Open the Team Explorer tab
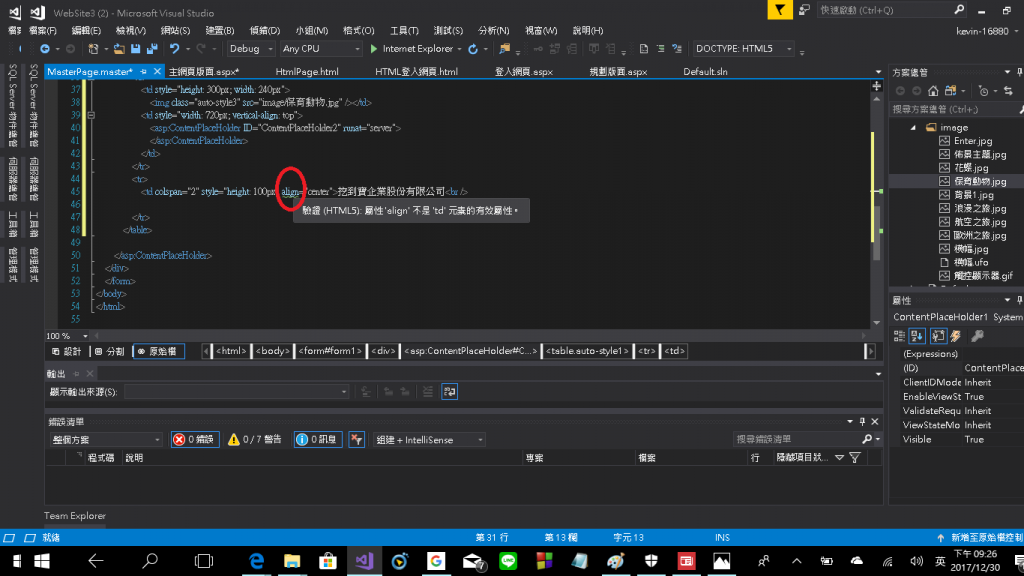 (x=74, y=516)
